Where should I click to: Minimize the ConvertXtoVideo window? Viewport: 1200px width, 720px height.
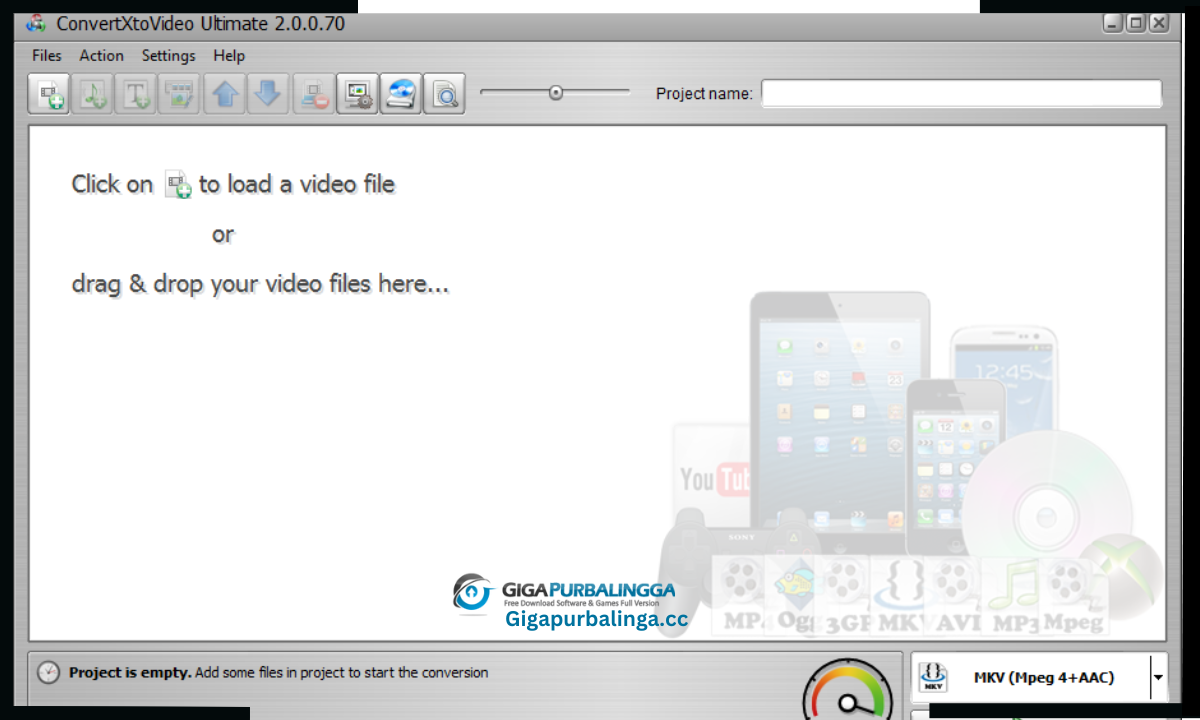[1114, 23]
